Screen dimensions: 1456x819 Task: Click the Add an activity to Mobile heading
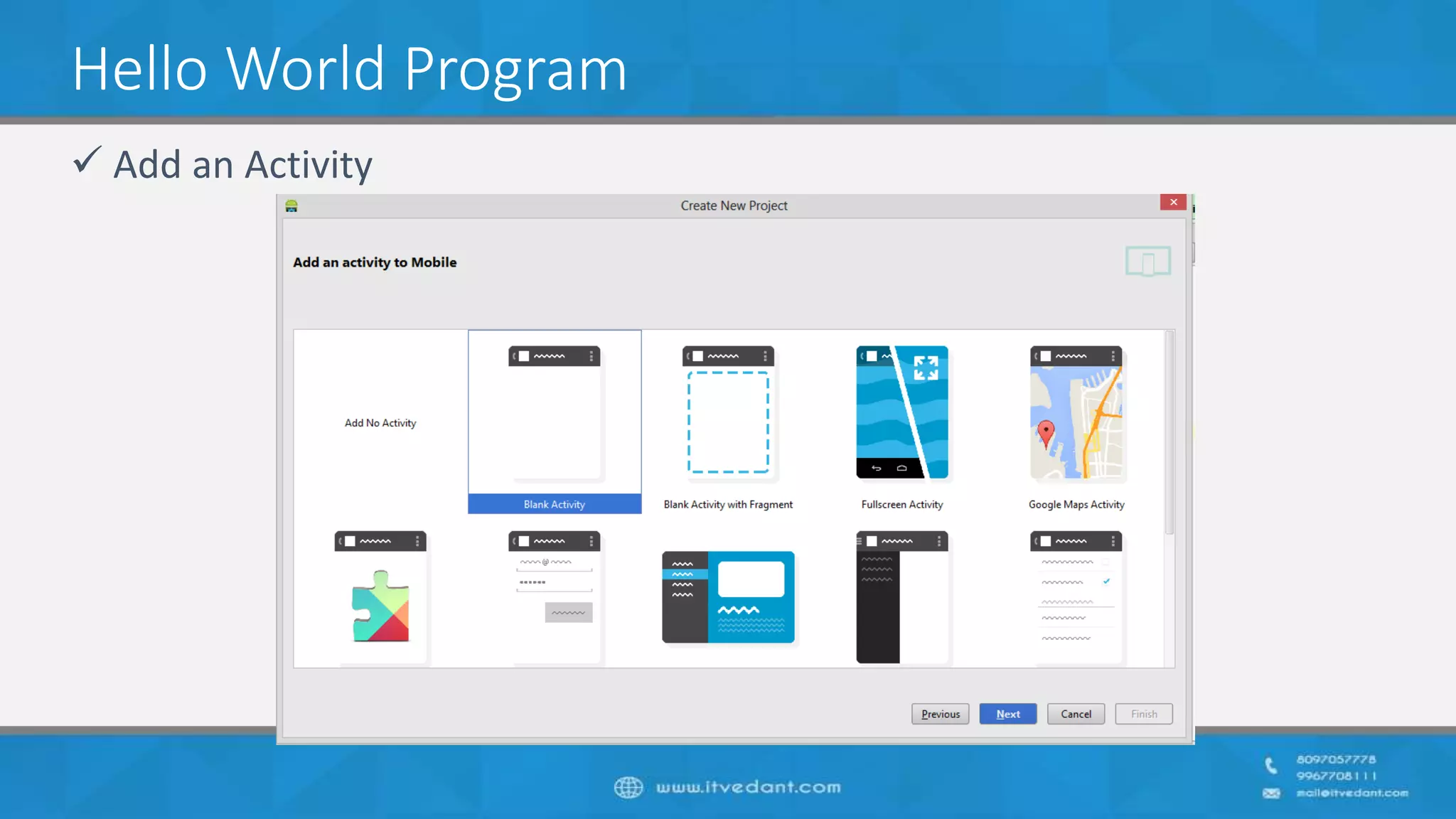coord(375,262)
